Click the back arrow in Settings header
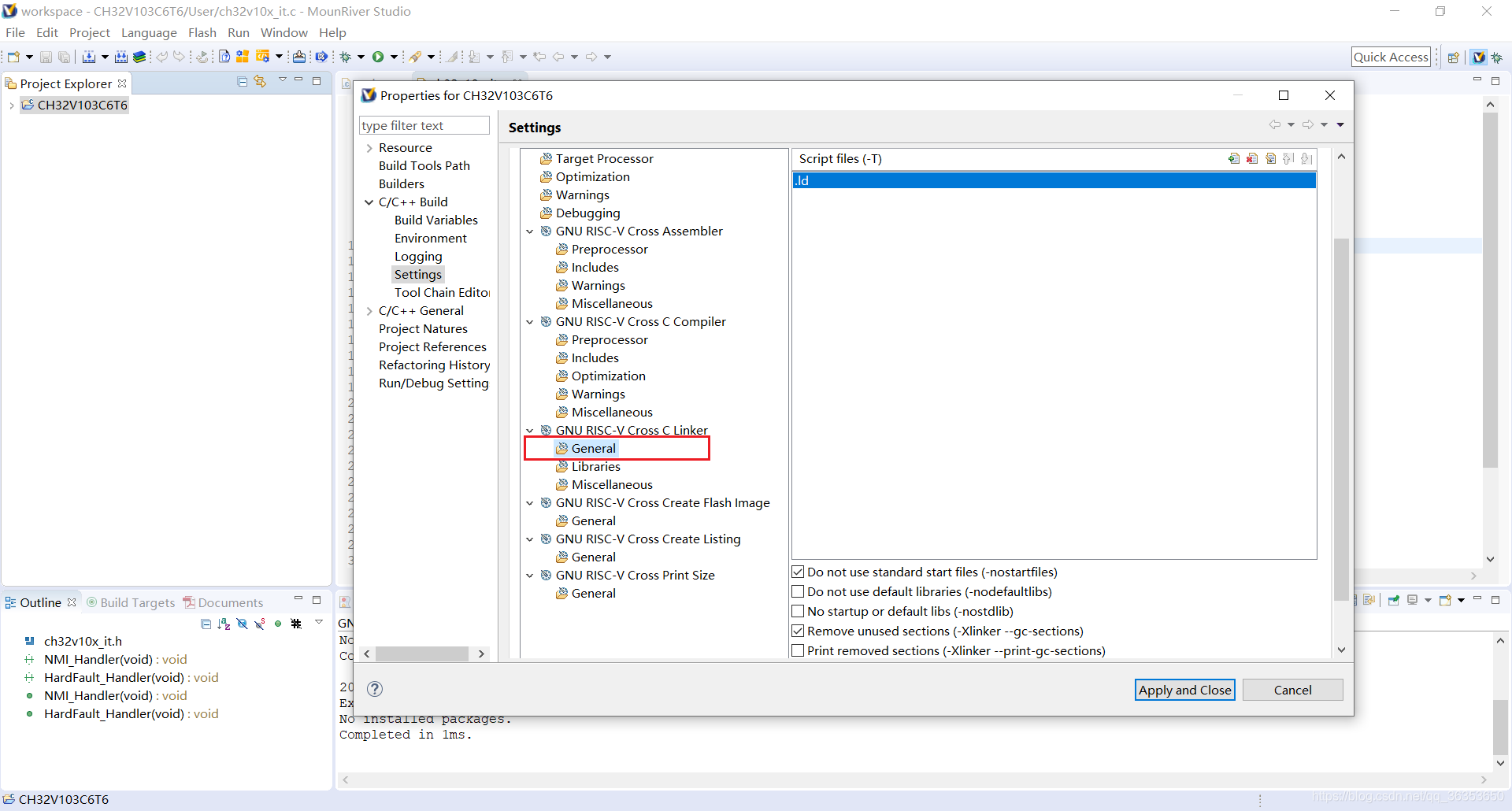 point(1274,124)
